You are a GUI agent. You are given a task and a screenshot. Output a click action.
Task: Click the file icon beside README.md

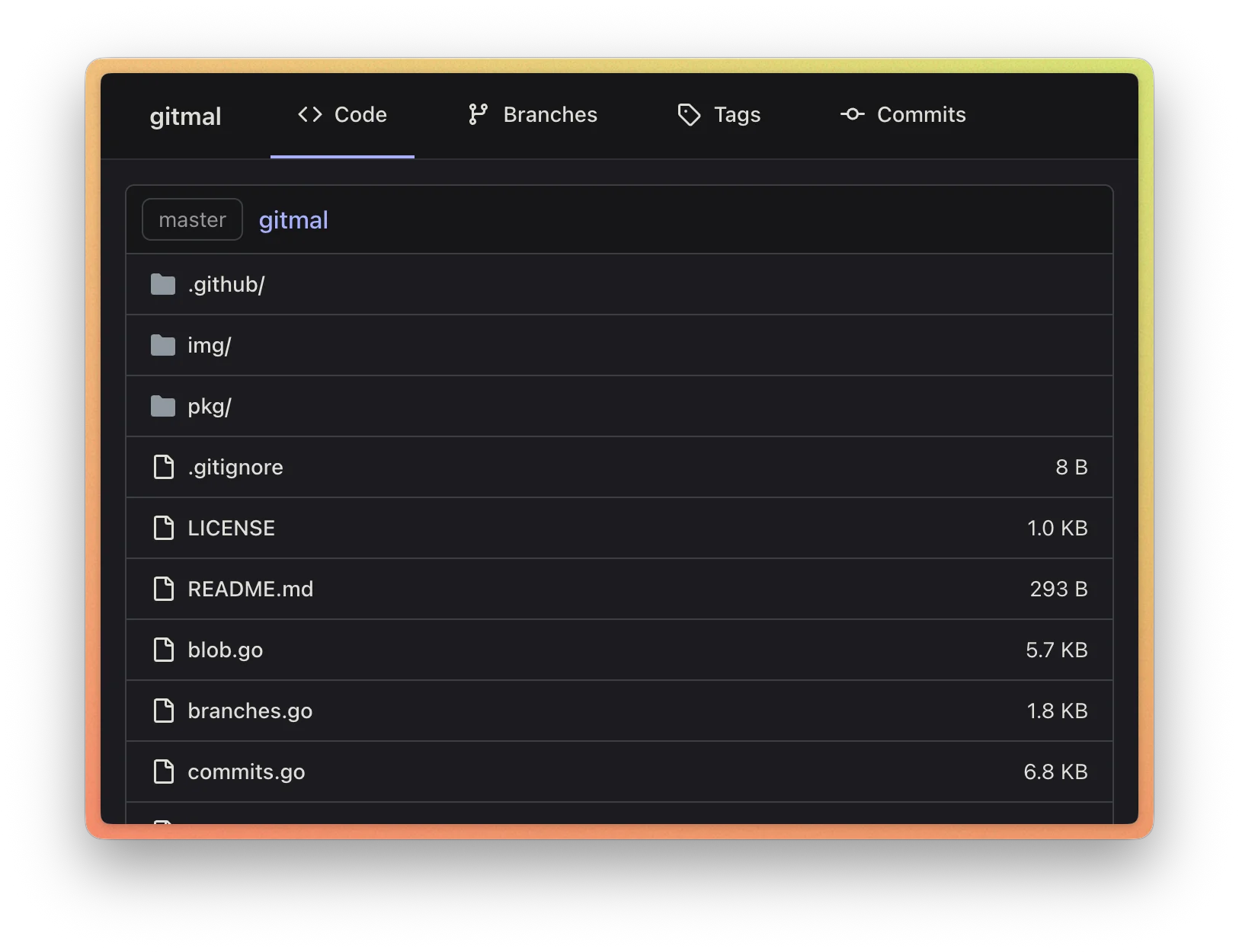(164, 588)
